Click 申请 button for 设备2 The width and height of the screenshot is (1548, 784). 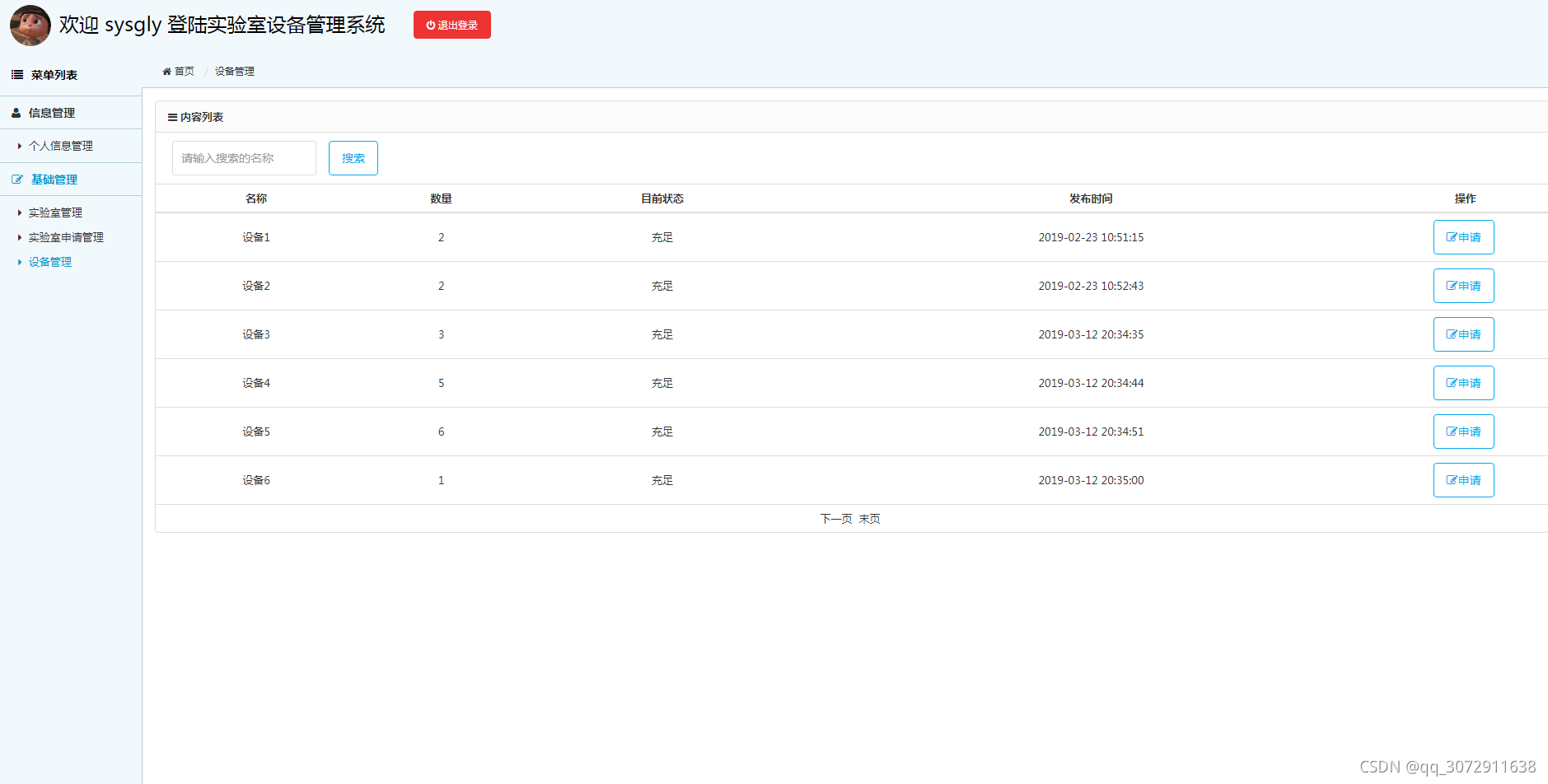(x=1464, y=286)
